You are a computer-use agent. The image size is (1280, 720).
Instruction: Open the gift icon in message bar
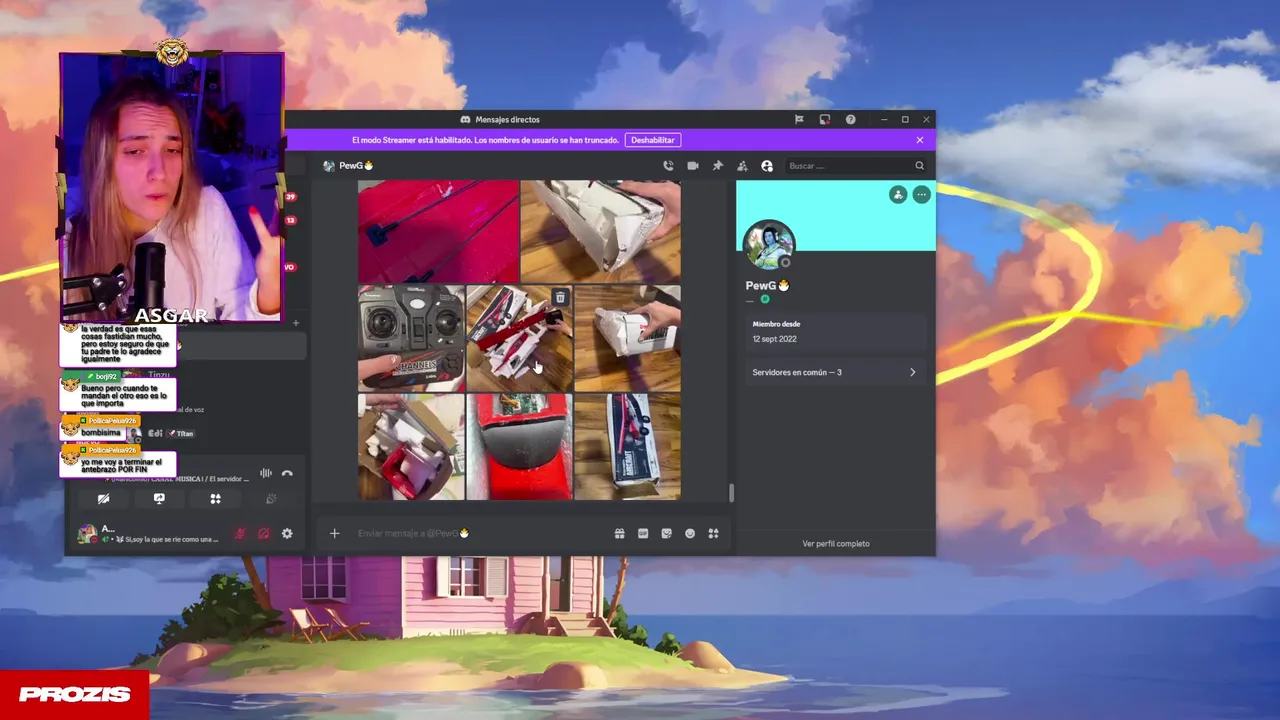click(x=619, y=533)
